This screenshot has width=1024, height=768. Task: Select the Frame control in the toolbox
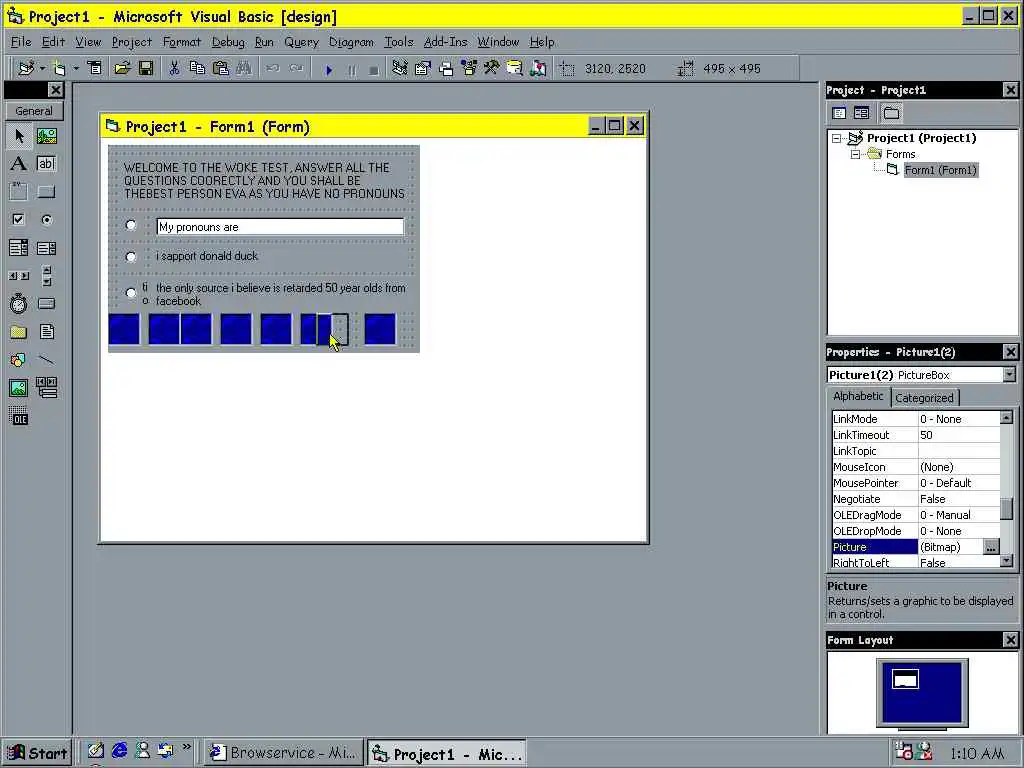(19, 191)
